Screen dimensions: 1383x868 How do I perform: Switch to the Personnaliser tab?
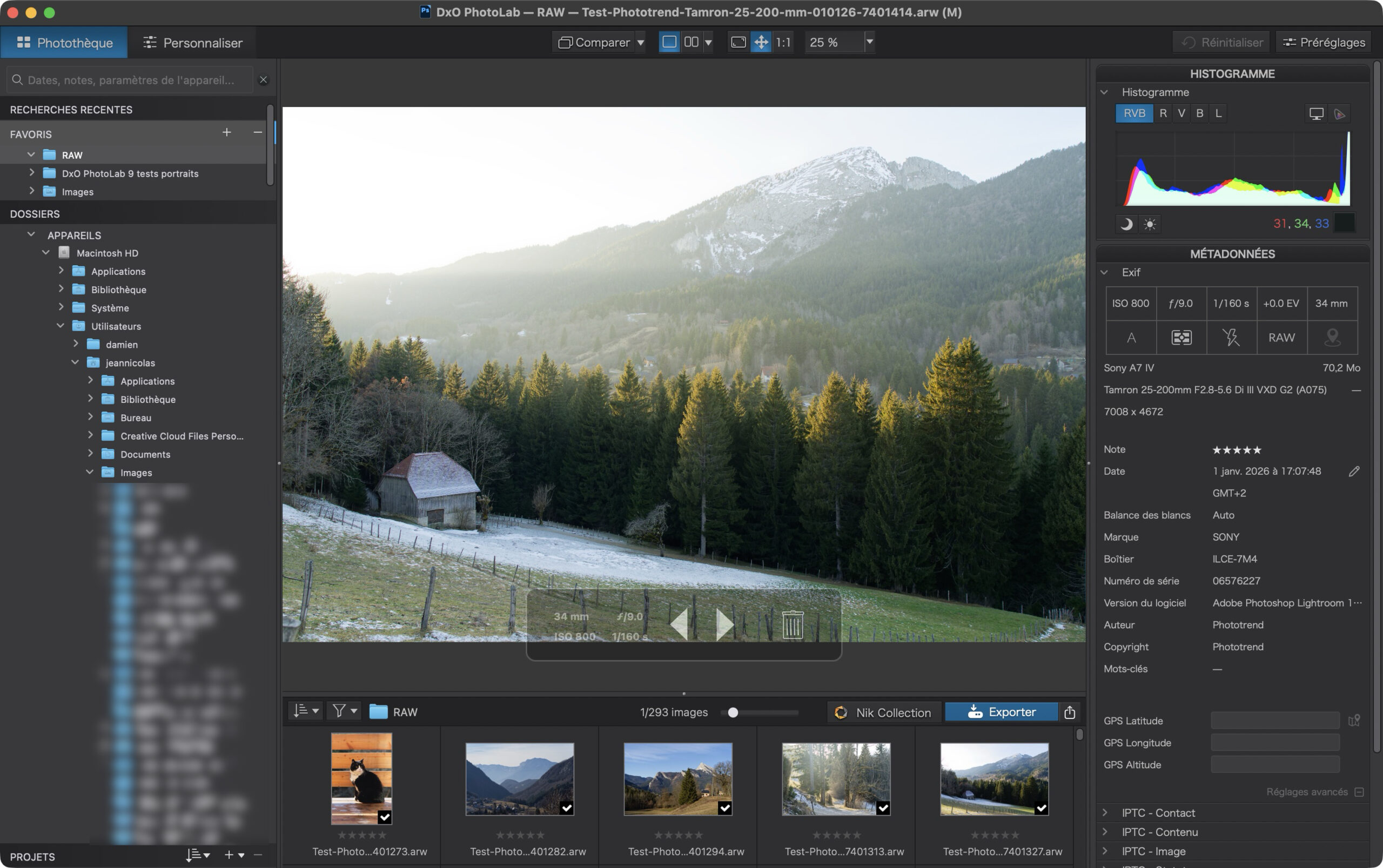tap(192, 43)
